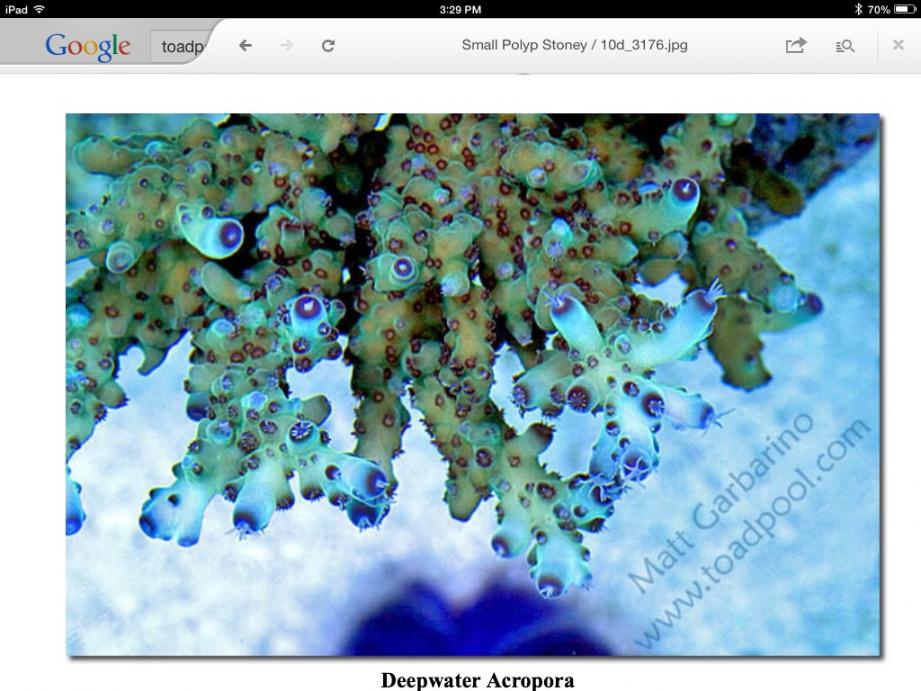Screen dimensions: 921x691
Task: Open the search results list icon
Action: pos(845,46)
